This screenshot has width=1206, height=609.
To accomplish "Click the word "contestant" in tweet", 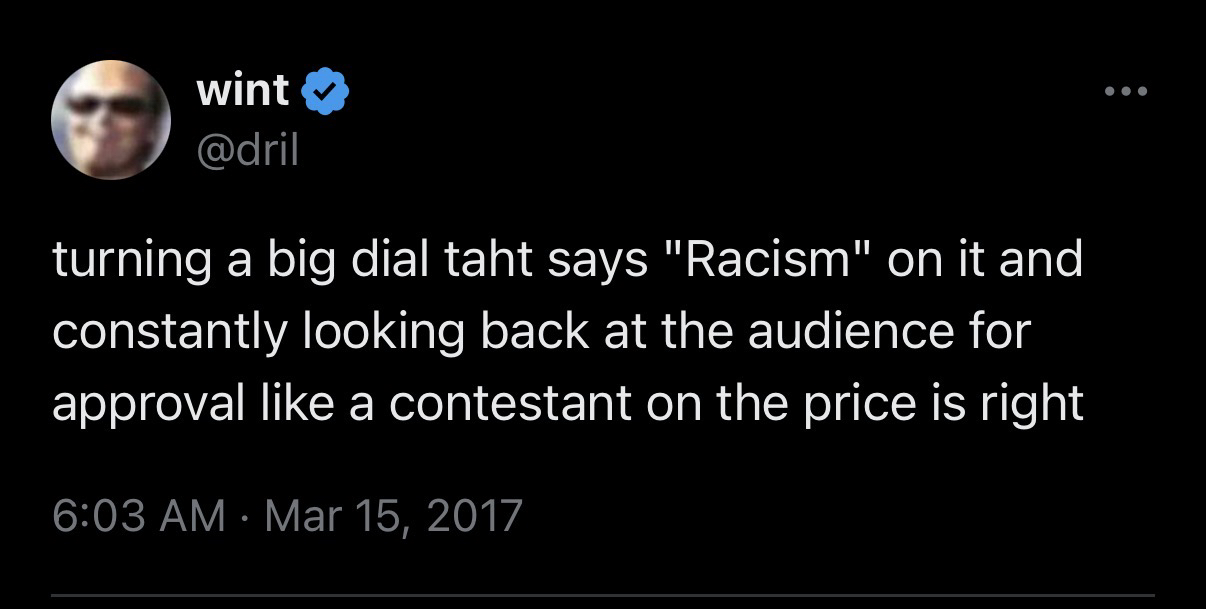I will click(x=502, y=403).
